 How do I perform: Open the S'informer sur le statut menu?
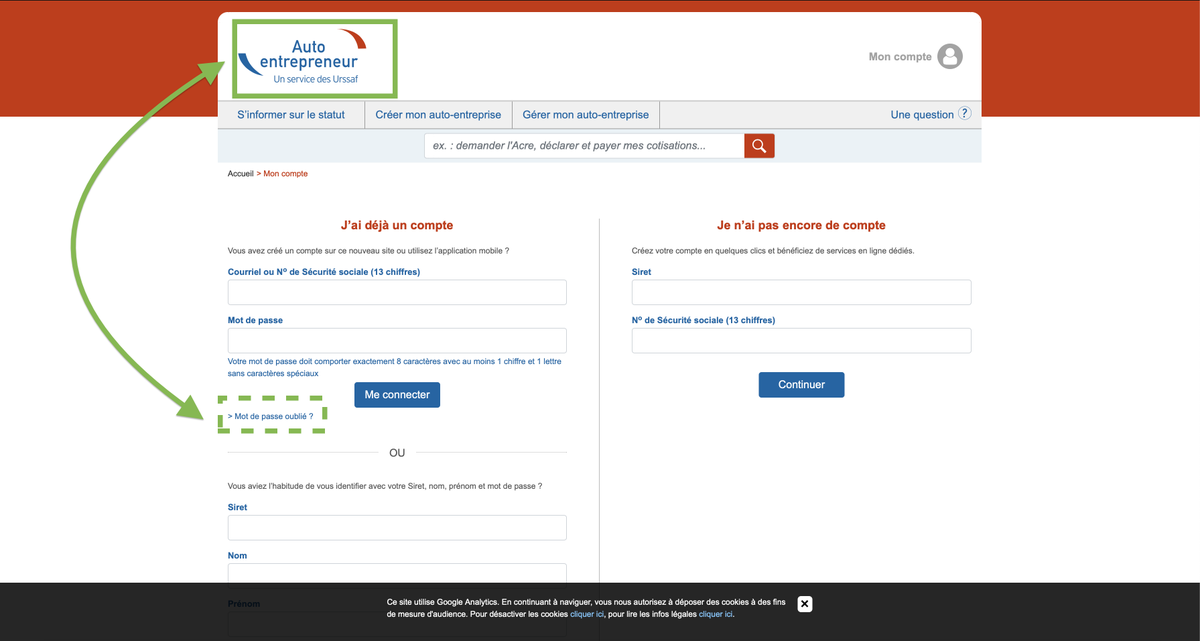pos(291,115)
